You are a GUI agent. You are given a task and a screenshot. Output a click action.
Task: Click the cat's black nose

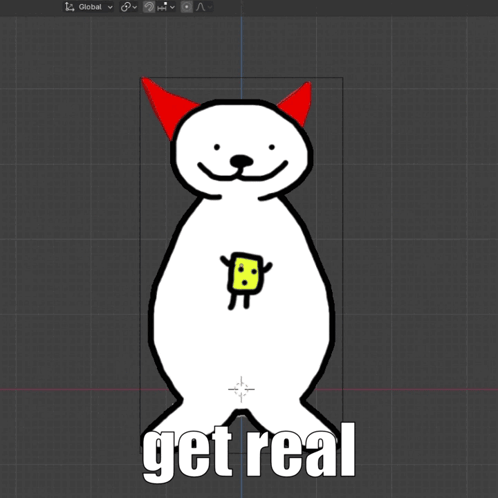241,161
